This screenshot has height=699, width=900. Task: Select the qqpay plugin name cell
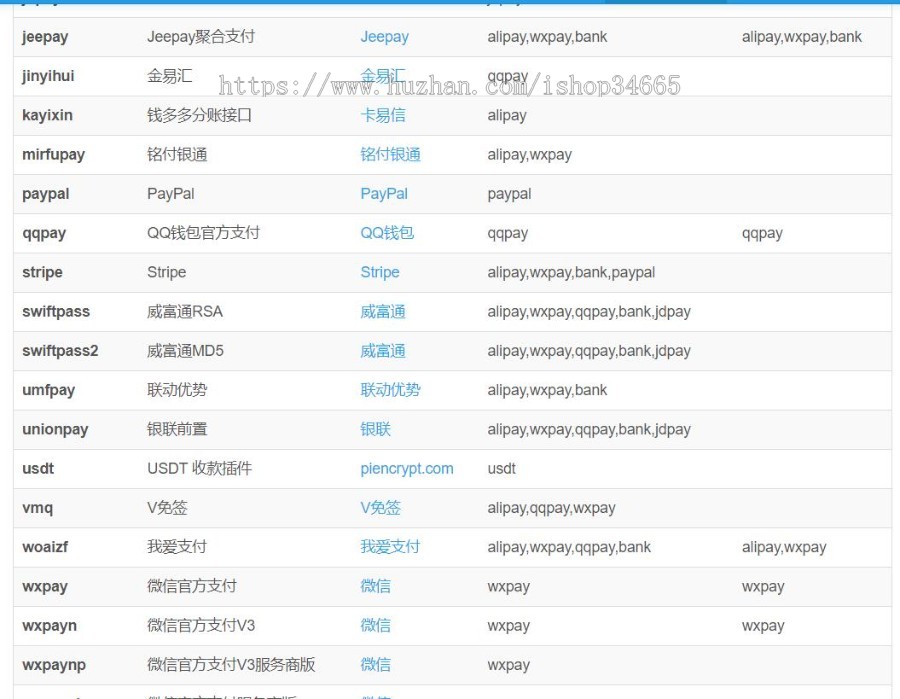tap(44, 233)
